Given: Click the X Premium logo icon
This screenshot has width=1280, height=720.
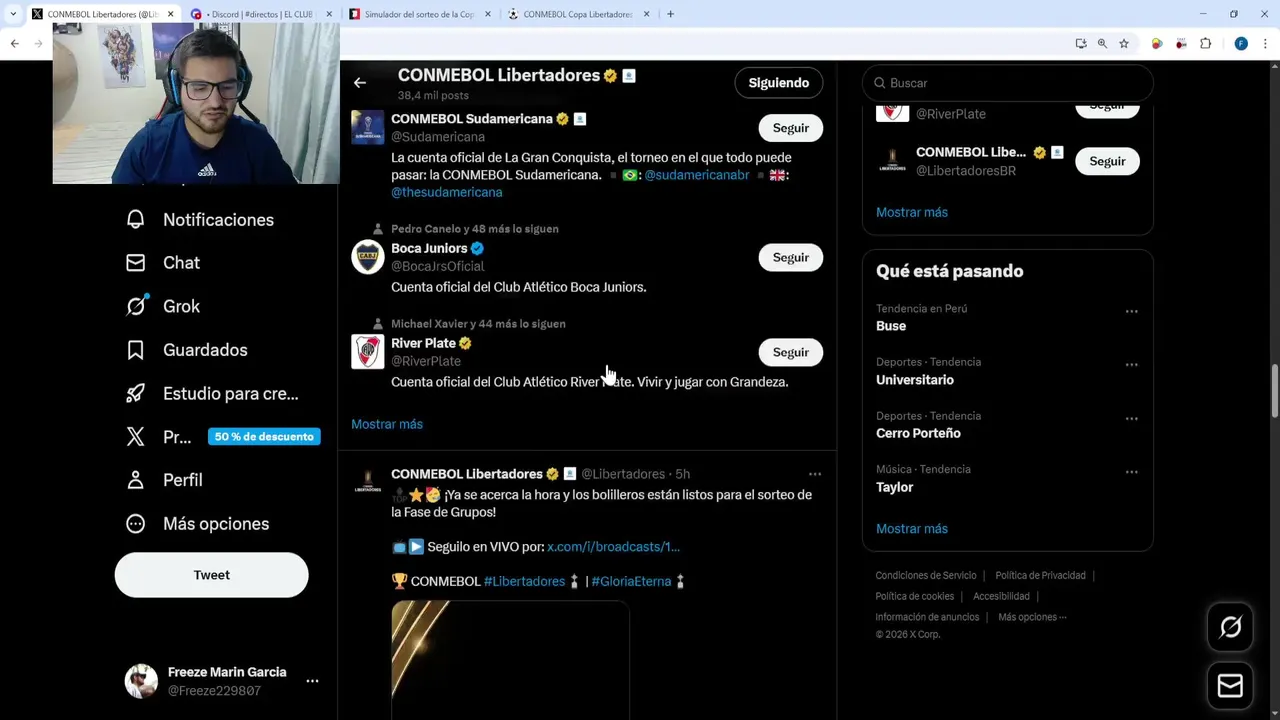Looking at the screenshot, I should (136, 437).
